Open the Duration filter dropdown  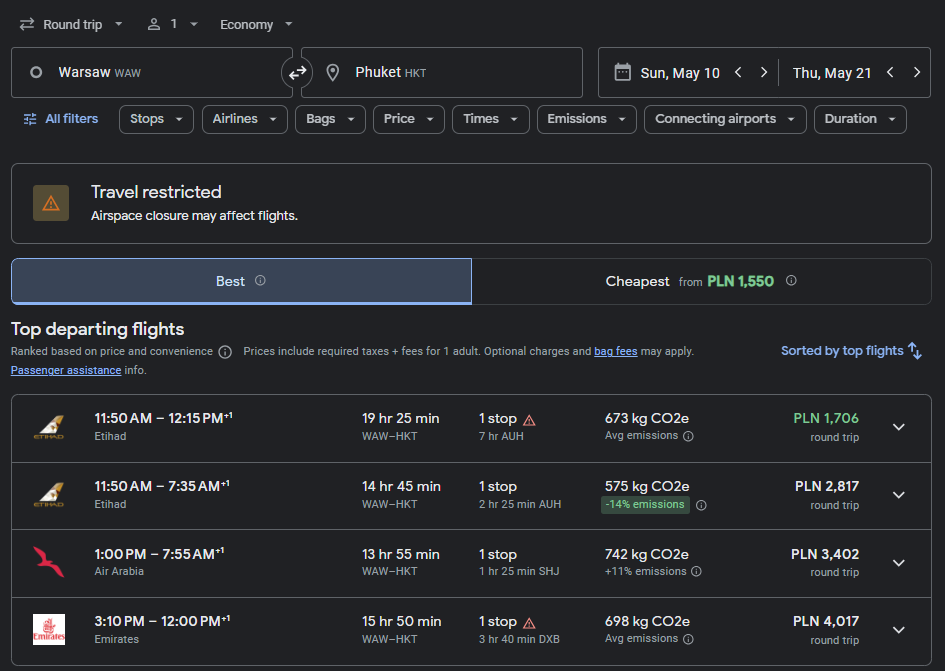click(x=860, y=119)
